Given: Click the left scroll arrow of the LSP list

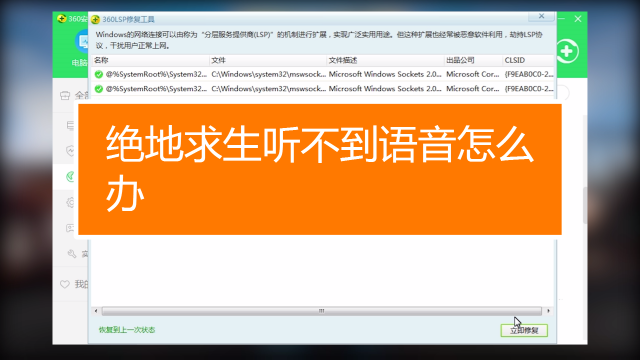Looking at the screenshot, I should tap(96, 311).
